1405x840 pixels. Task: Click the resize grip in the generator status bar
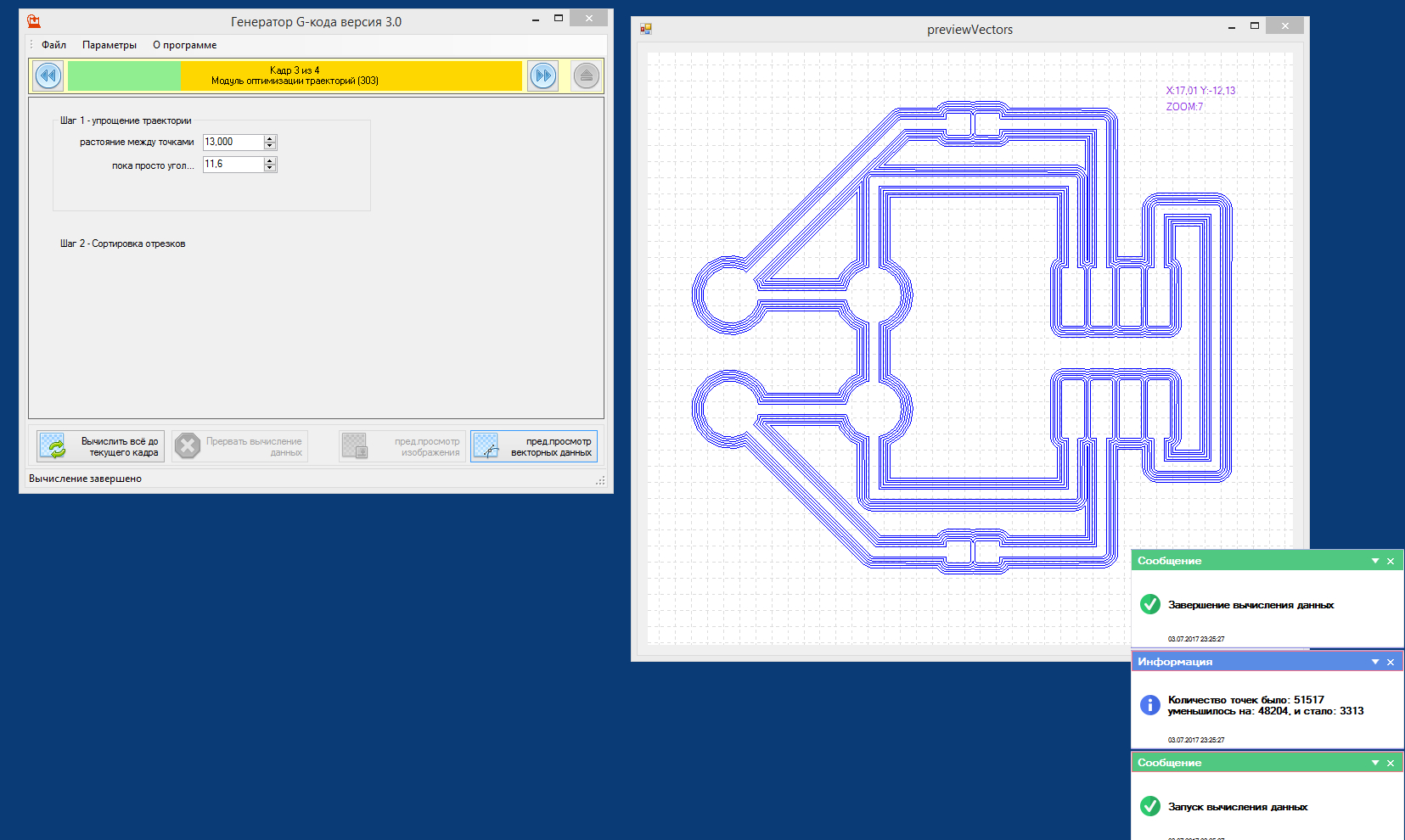[601, 480]
